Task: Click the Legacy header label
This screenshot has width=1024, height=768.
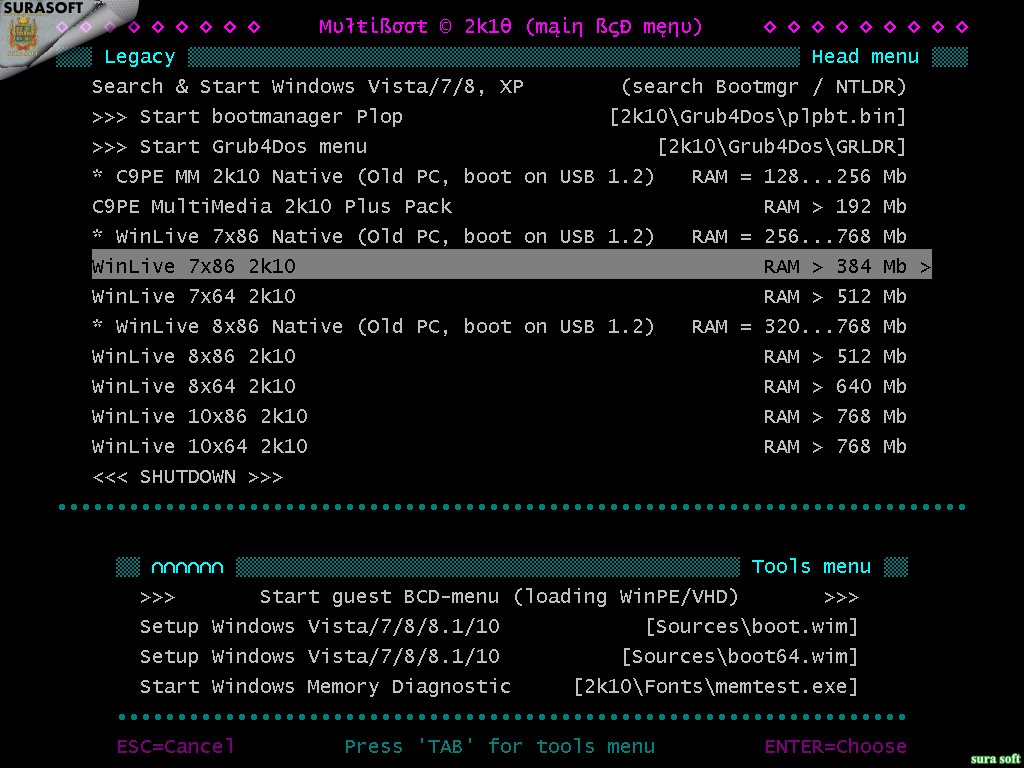Action: 140,57
